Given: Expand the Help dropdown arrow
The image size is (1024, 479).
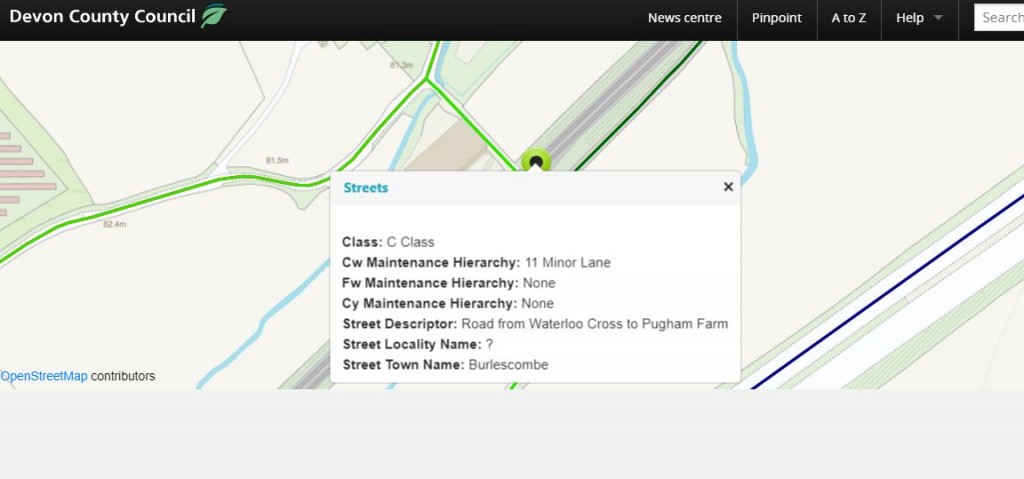Looking at the screenshot, I should pyautogui.click(x=938, y=18).
